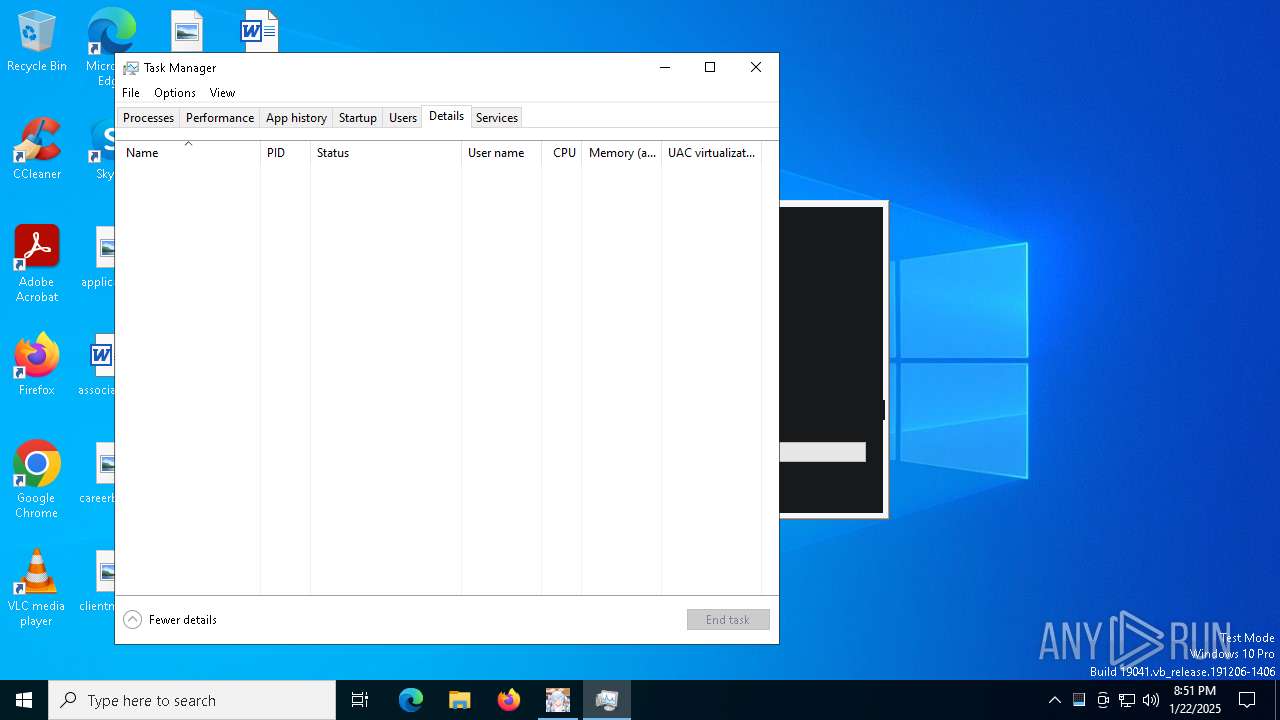The width and height of the screenshot is (1280, 720).
Task: Click the Task Manager title bar icon
Action: coord(131,68)
